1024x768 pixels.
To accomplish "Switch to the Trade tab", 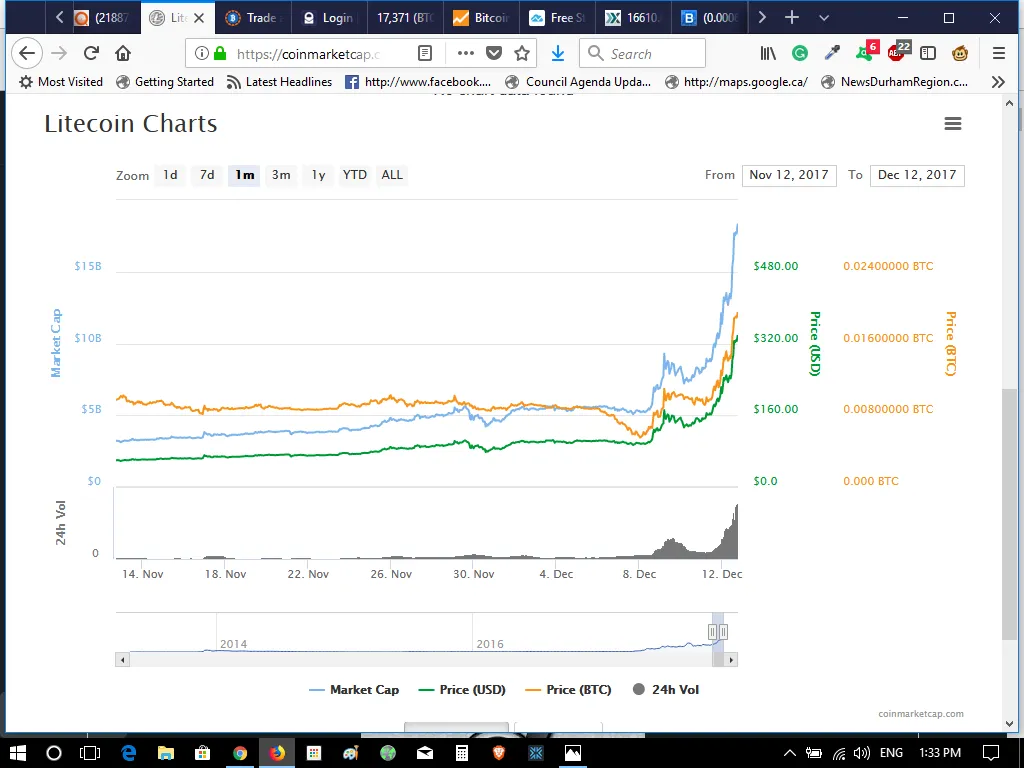I will pos(252,18).
